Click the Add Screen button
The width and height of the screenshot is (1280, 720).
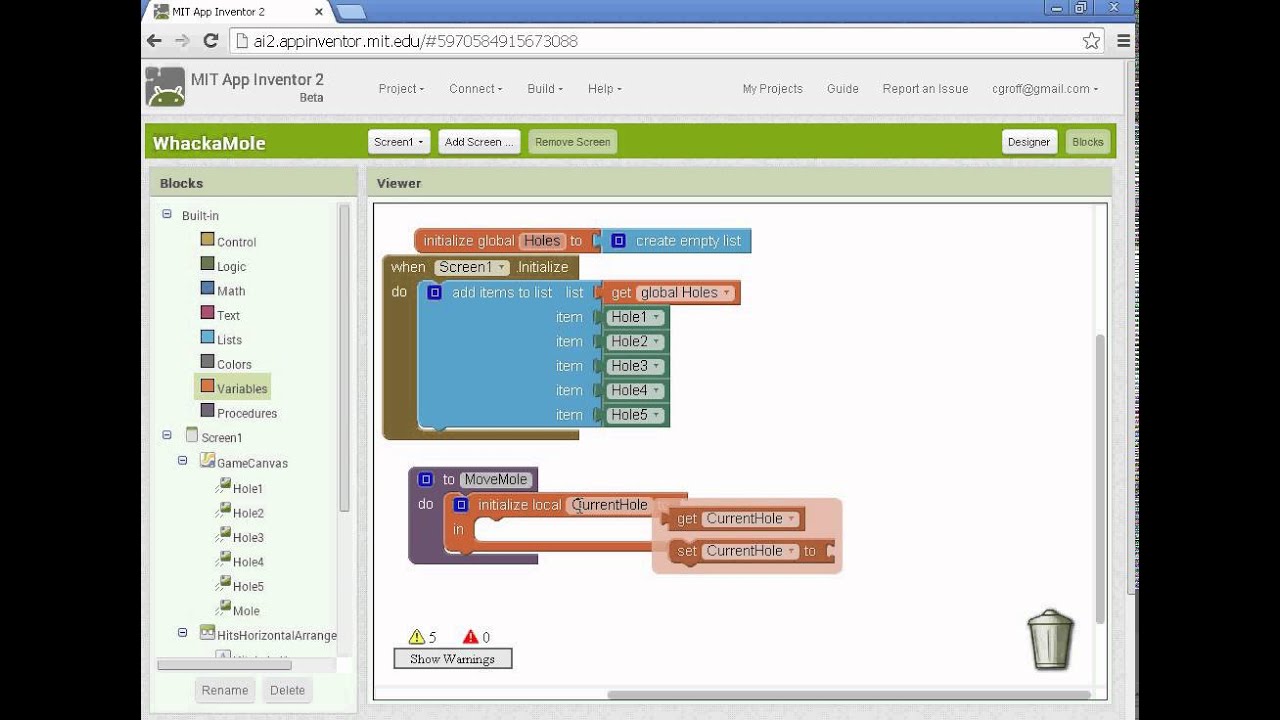[x=479, y=142]
